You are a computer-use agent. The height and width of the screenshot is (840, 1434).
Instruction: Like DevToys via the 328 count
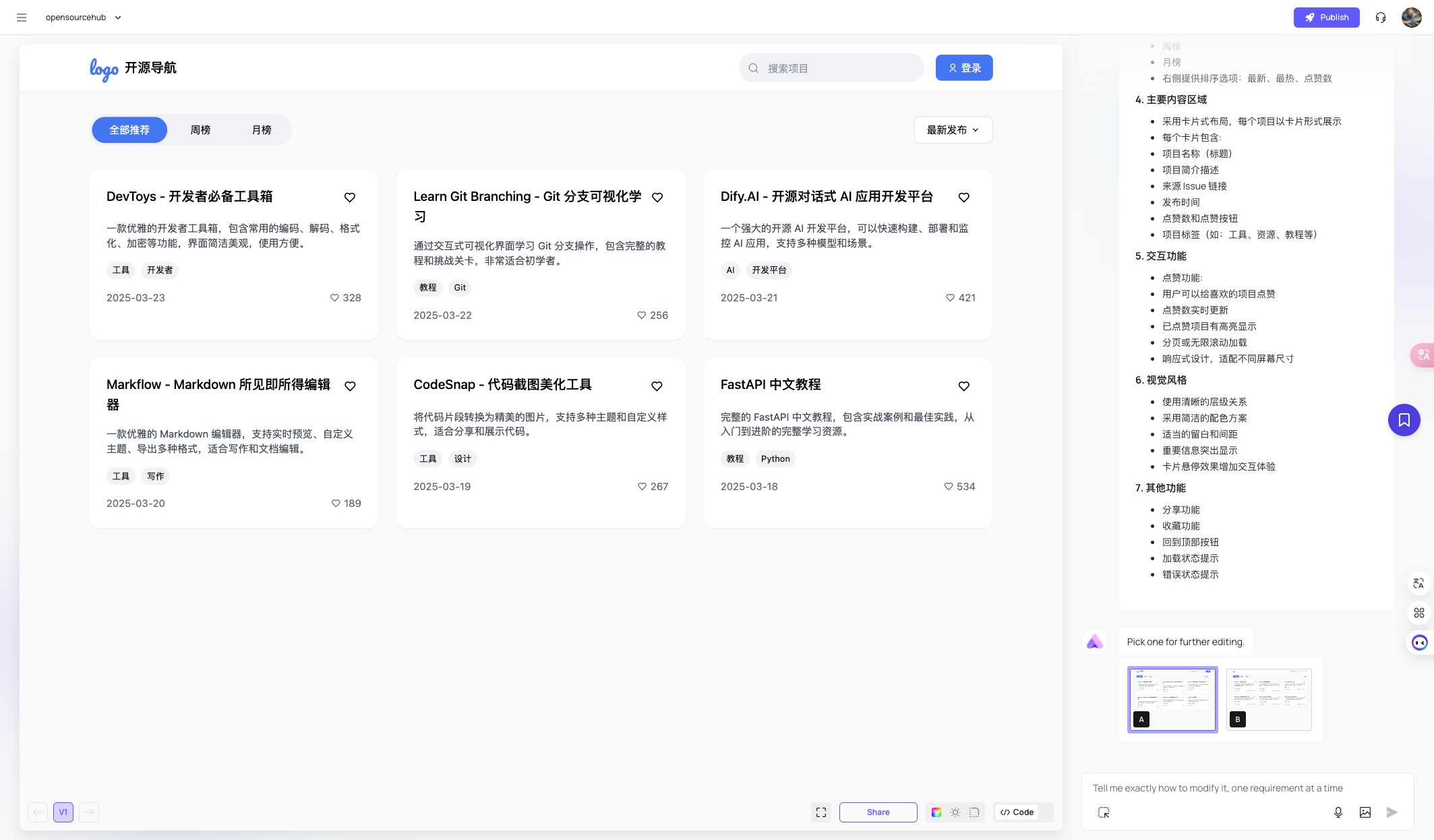[345, 298]
